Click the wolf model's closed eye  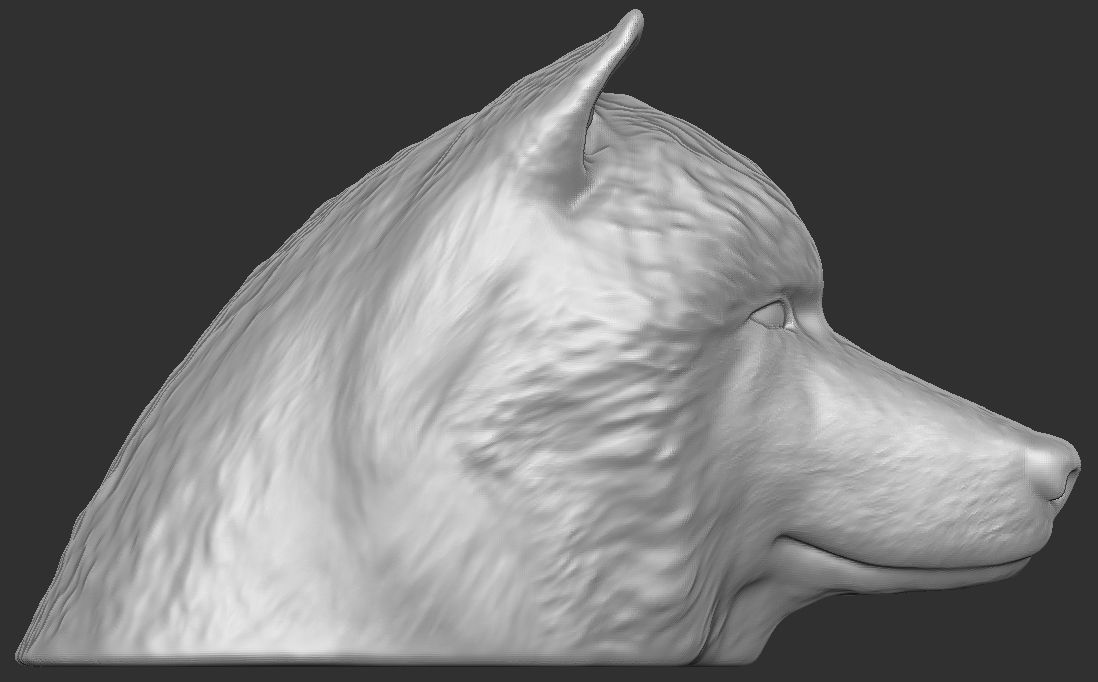point(772,315)
